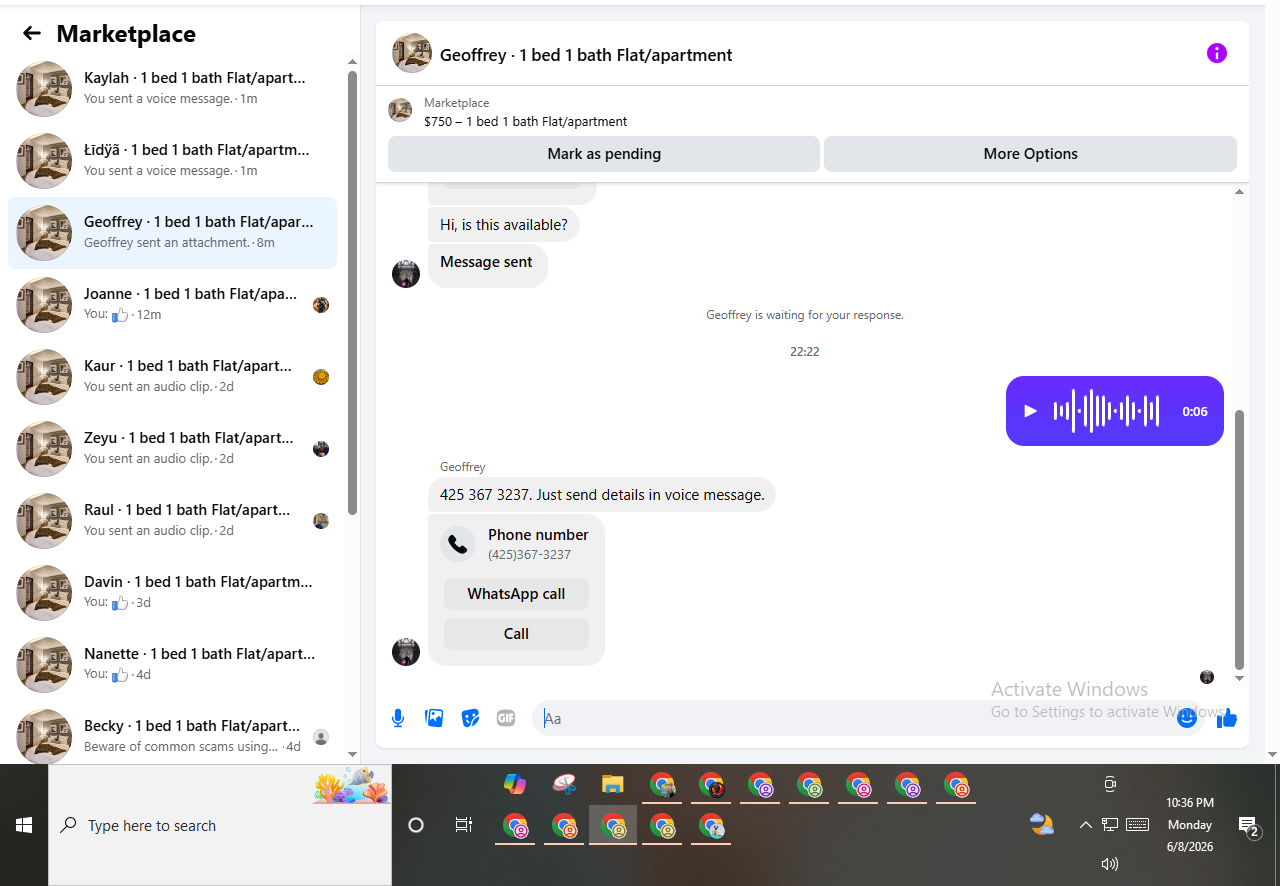Seek within the voice message waveform
1280x886 pixels.
point(1106,411)
